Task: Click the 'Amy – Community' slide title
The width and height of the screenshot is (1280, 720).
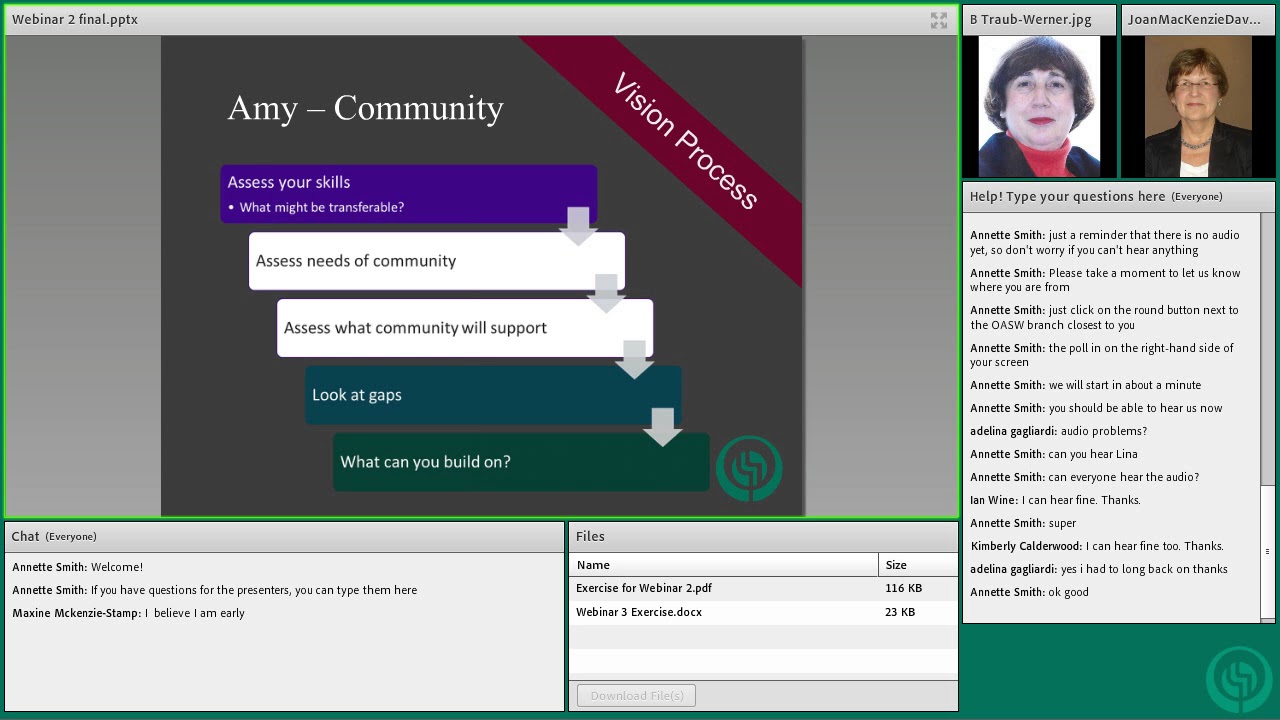Action: click(x=365, y=108)
